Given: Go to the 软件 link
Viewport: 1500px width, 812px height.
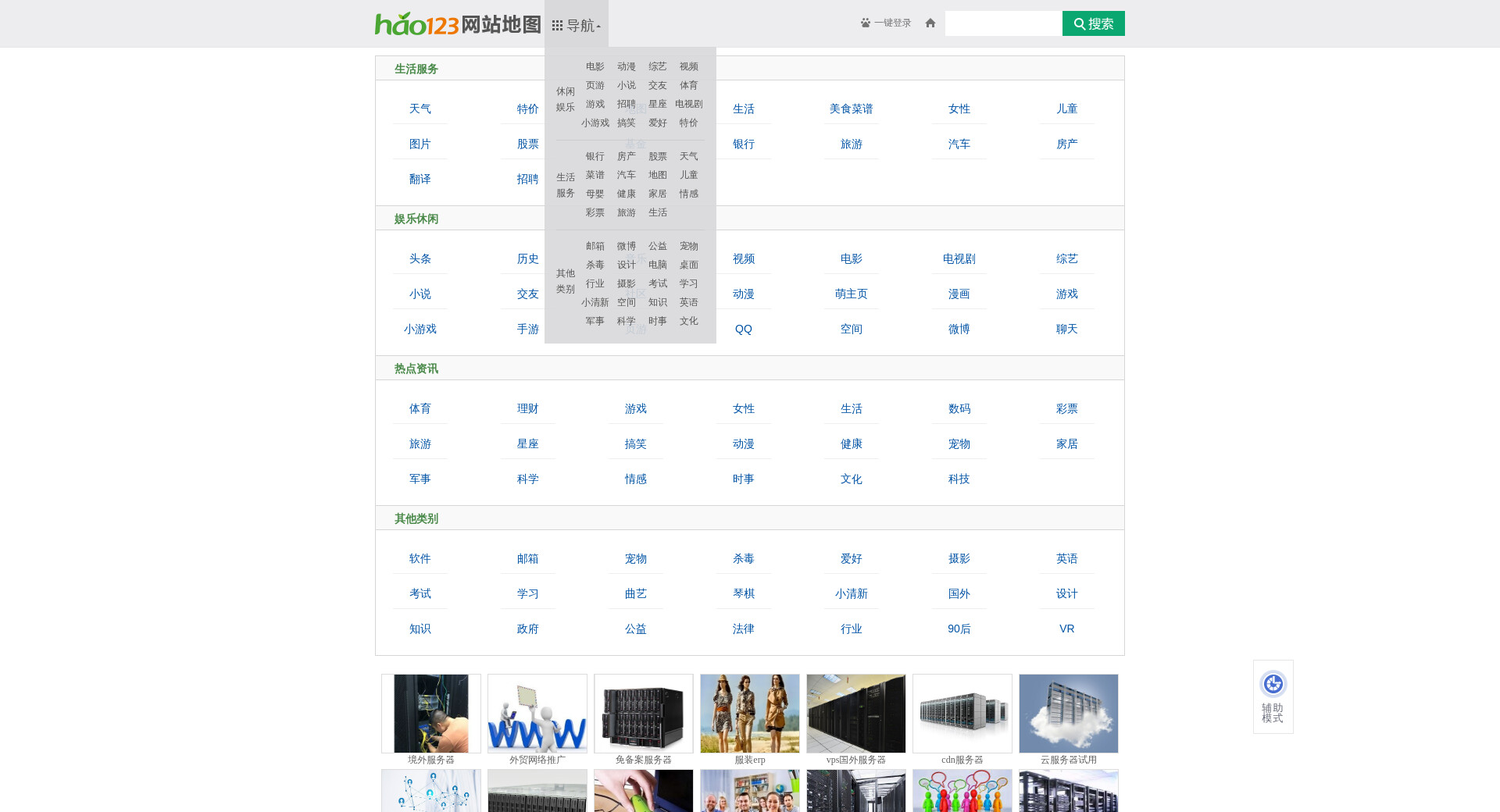Looking at the screenshot, I should coord(420,558).
